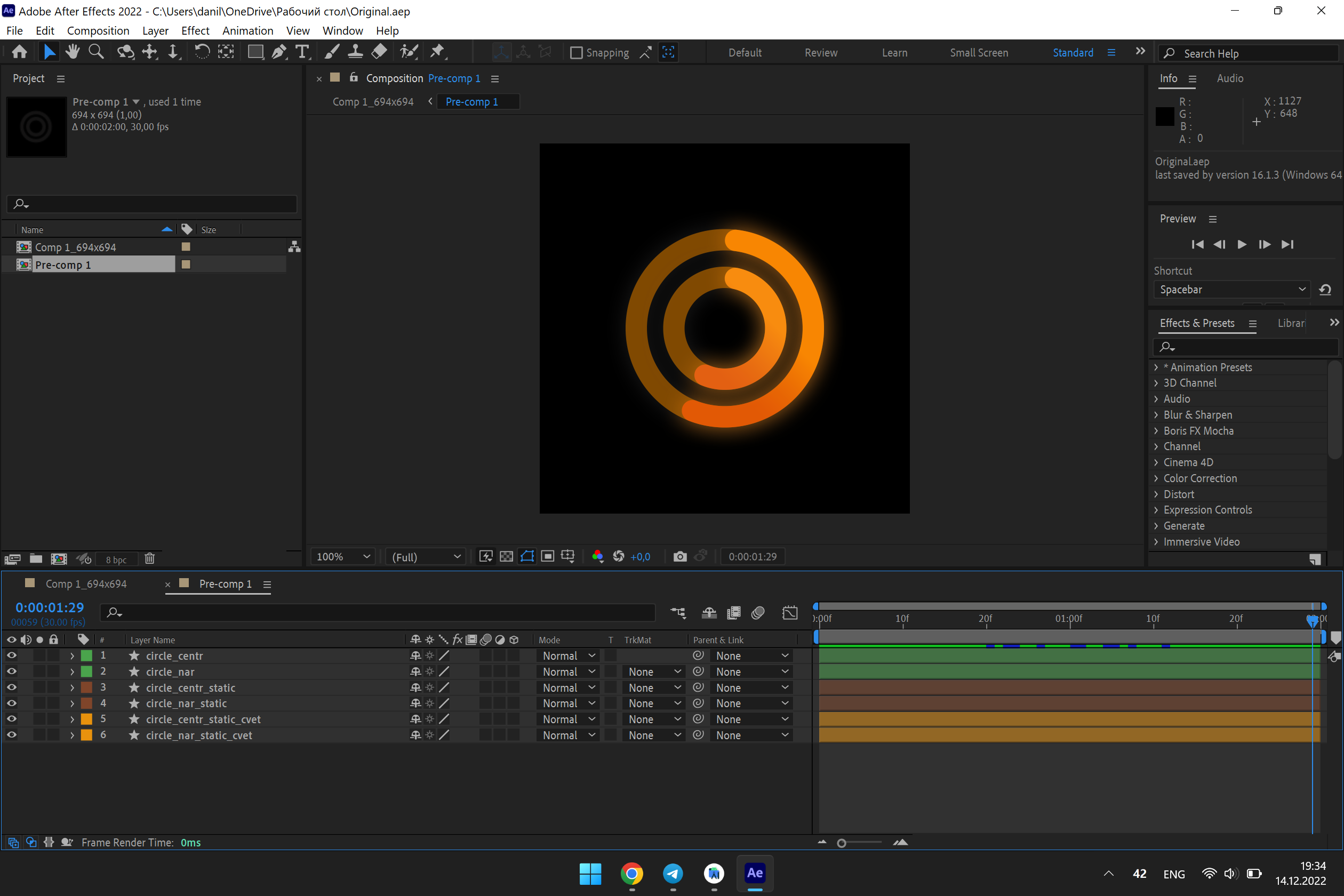Select the Rectangle shape tool
This screenshot has width=1344, height=896.
(255, 51)
